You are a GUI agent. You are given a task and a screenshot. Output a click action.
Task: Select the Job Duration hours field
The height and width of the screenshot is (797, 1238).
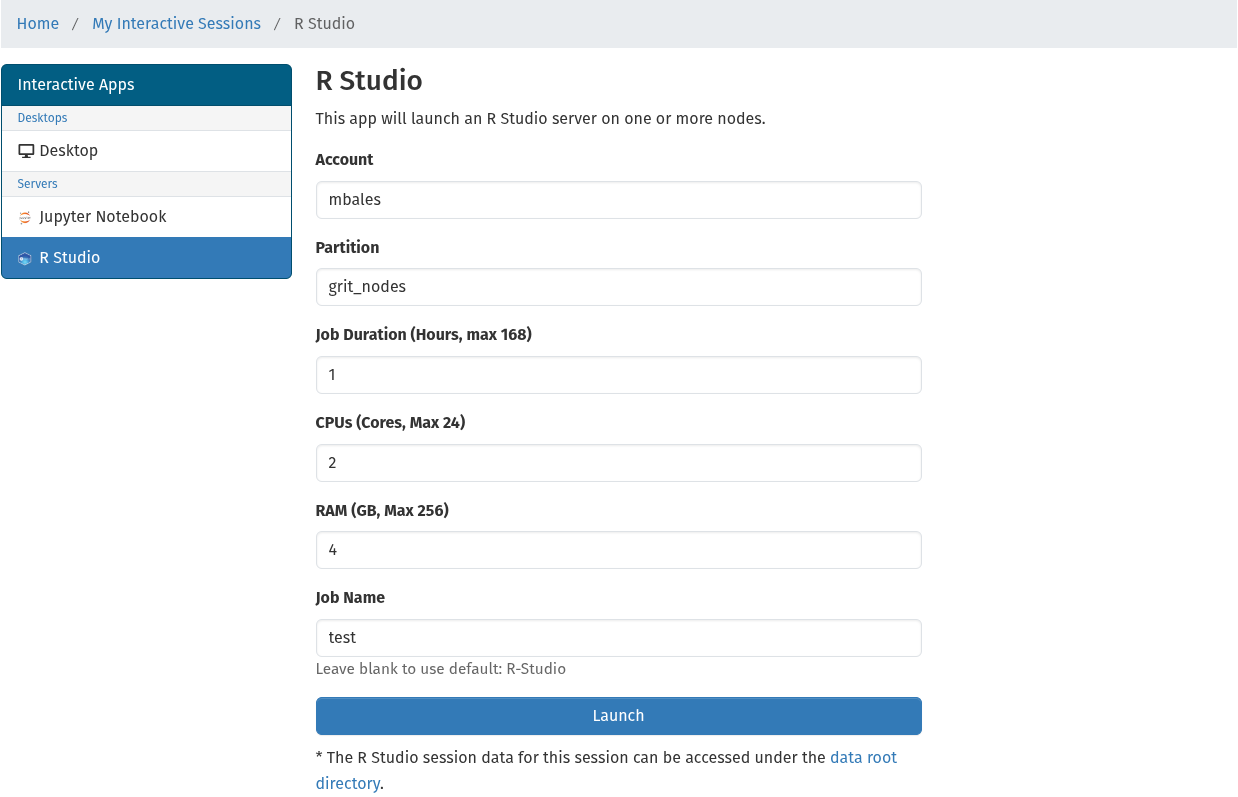618,375
